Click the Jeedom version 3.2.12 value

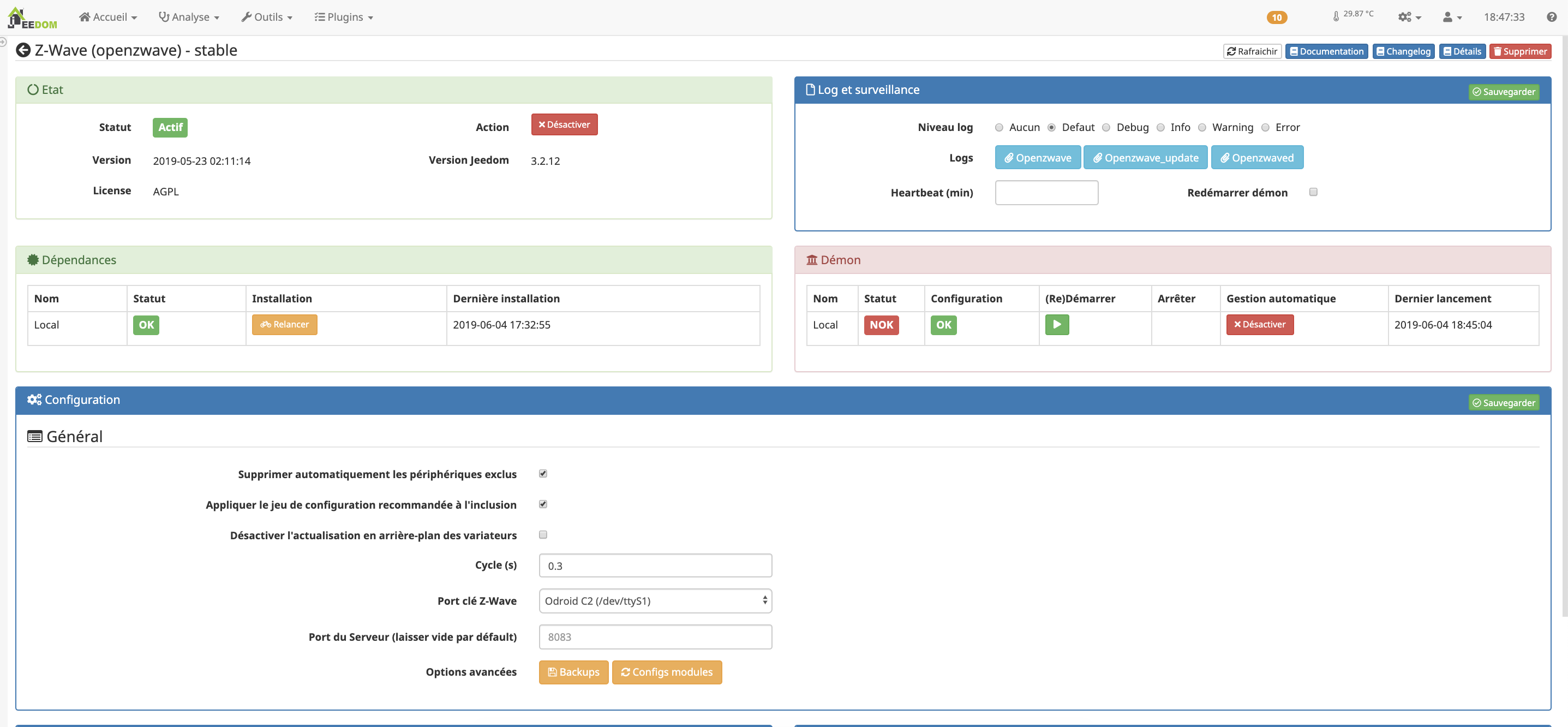pyautogui.click(x=545, y=161)
